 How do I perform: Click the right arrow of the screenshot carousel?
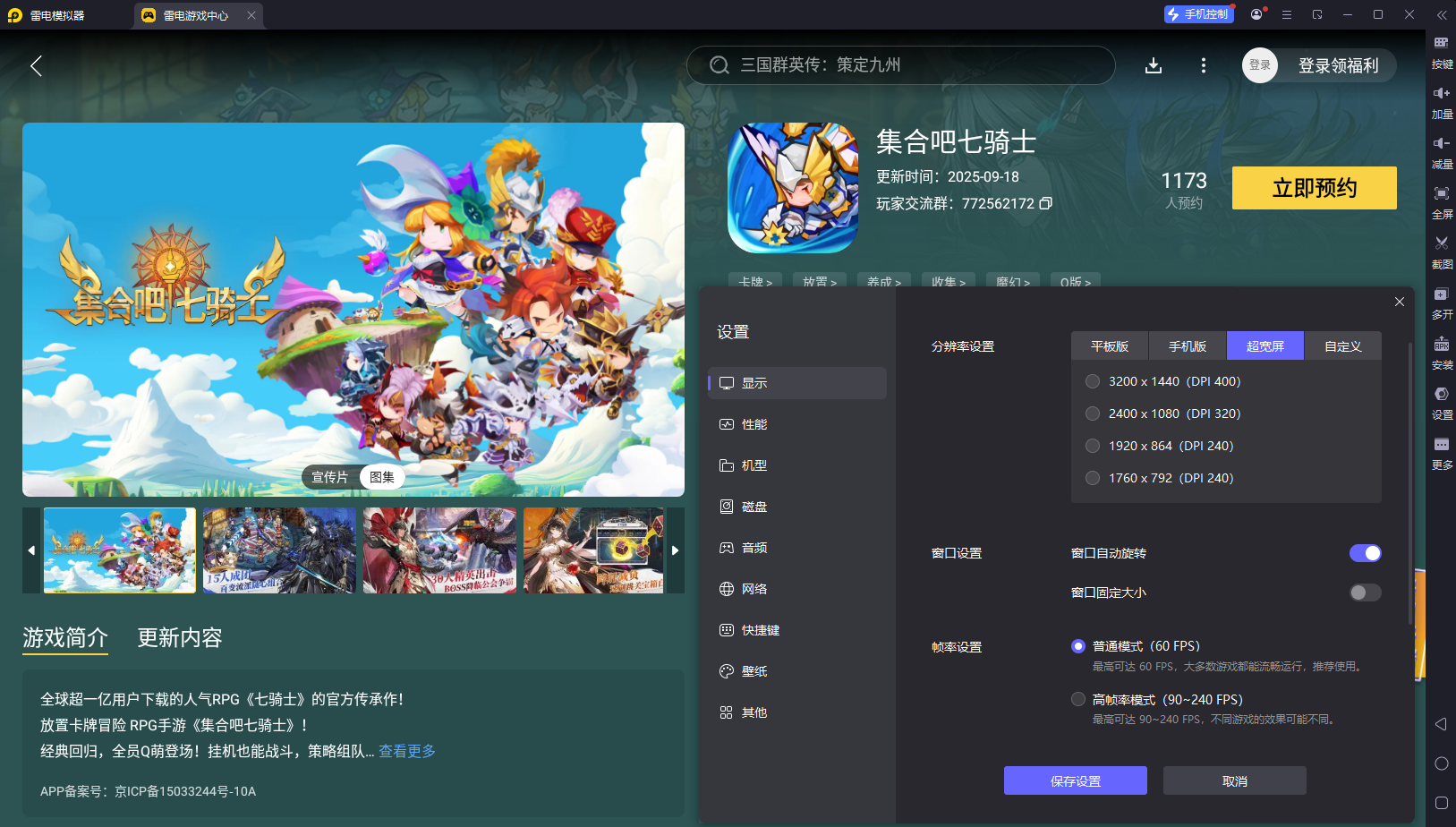click(x=676, y=550)
